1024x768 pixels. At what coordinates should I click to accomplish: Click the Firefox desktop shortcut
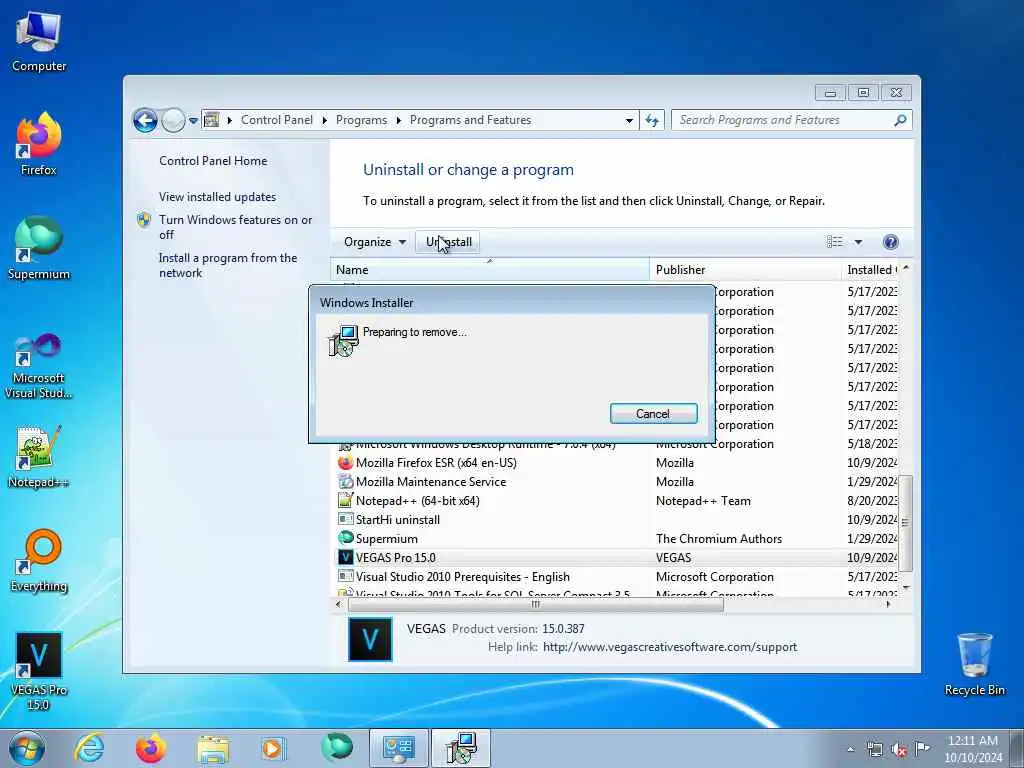tap(39, 145)
